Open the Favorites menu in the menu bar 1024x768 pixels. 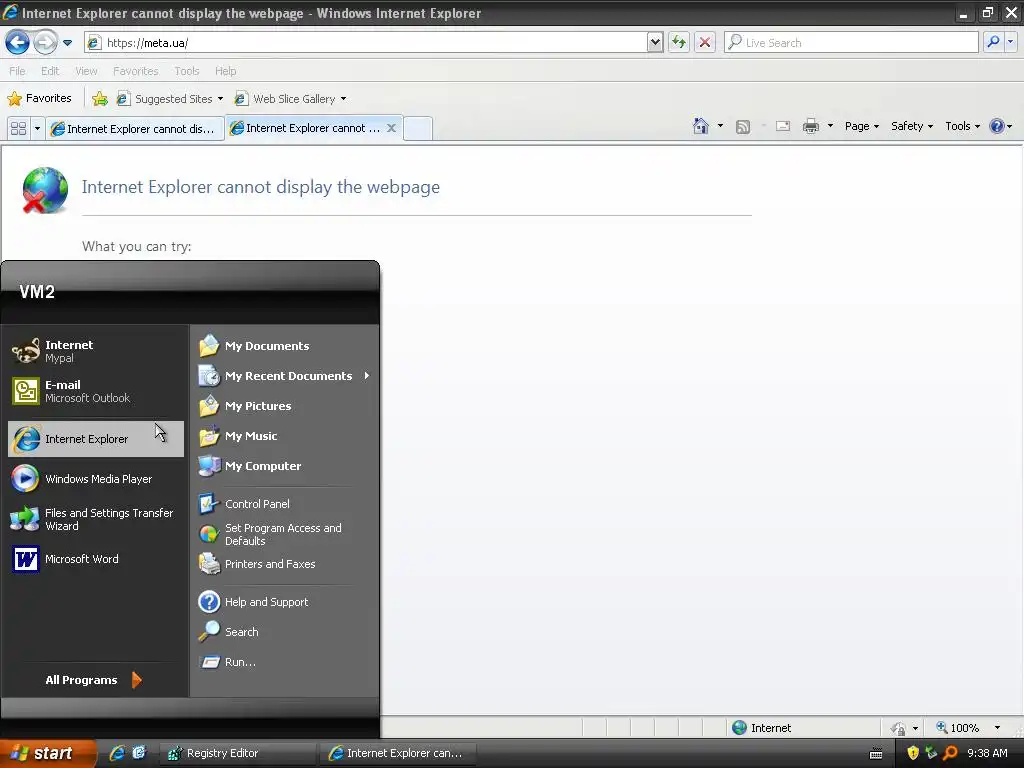[135, 71]
